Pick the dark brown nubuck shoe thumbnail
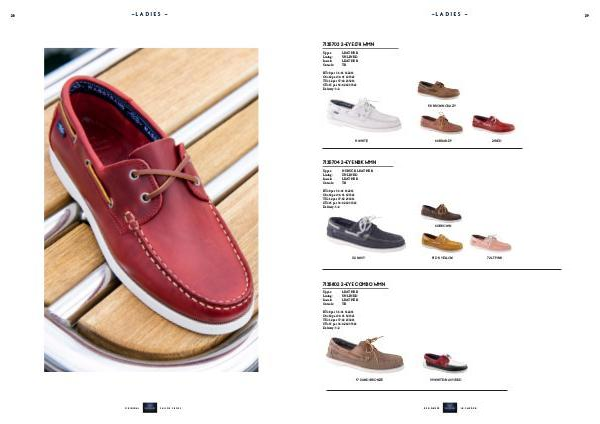The width and height of the screenshot is (600, 424). pos(441,212)
